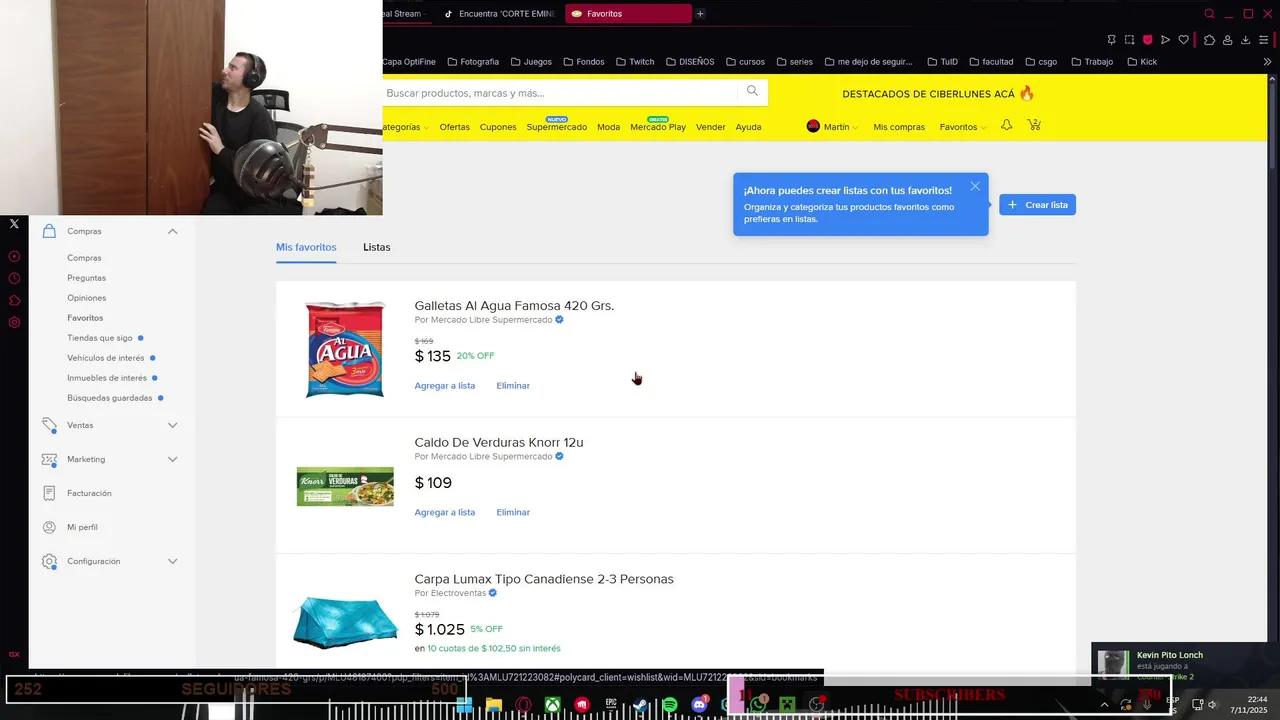This screenshot has height=720, width=1280.
Task: Open Mis compras link in header
Action: (899, 127)
